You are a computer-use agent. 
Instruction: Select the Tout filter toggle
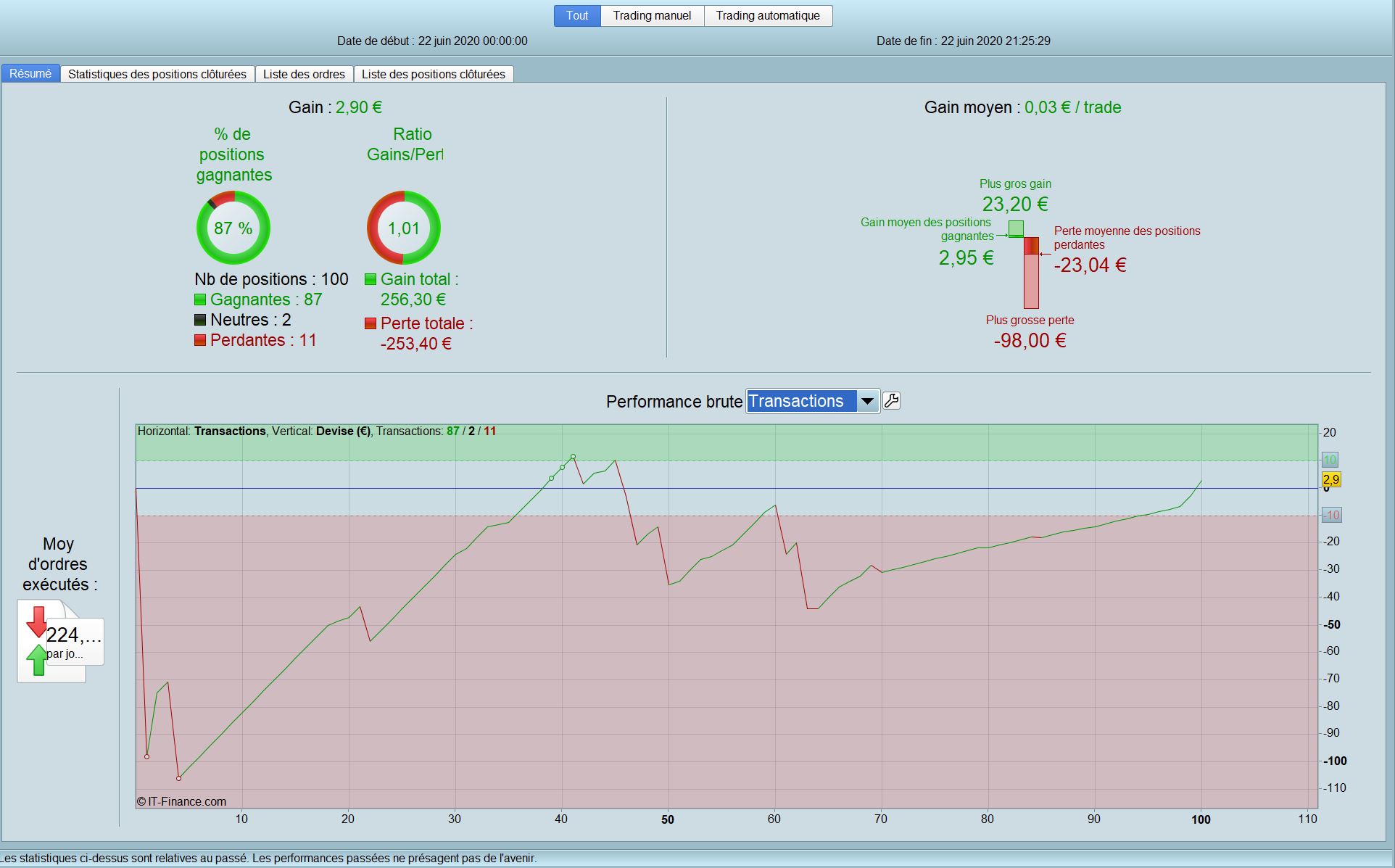point(577,16)
